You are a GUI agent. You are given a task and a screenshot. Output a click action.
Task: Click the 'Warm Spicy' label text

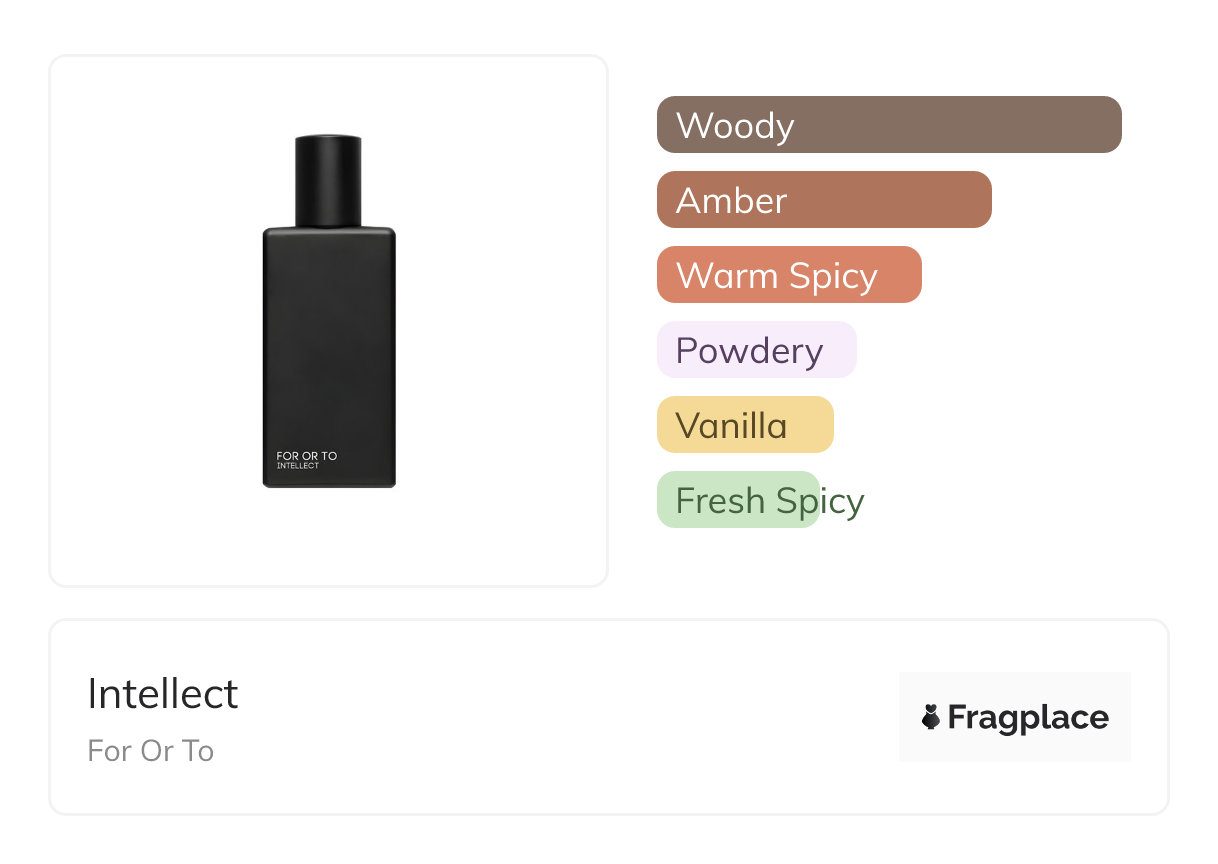[x=777, y=276]
